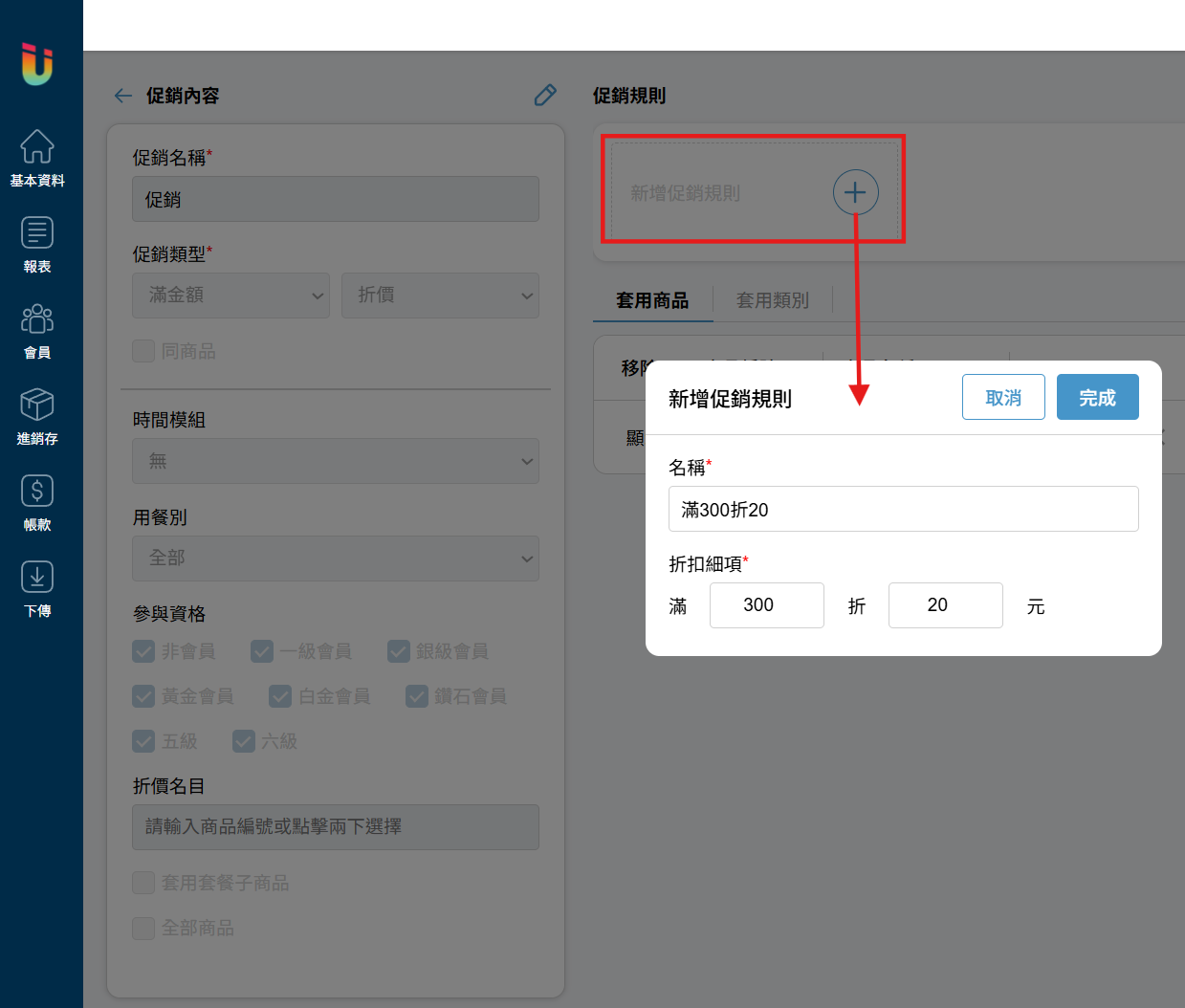Click the 完成 button in the dialog
The image size is (1185, 1008).
[1098, 397]
